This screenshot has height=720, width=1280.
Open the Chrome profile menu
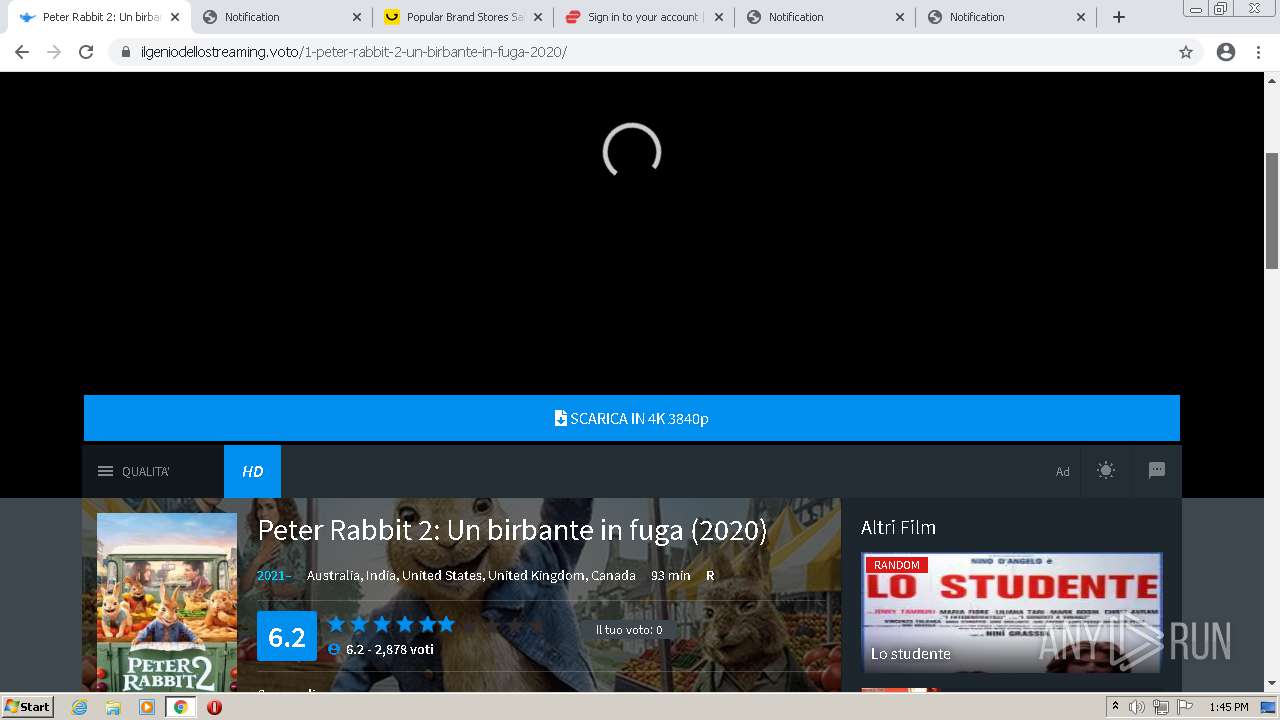click(x=1226, y=52)
